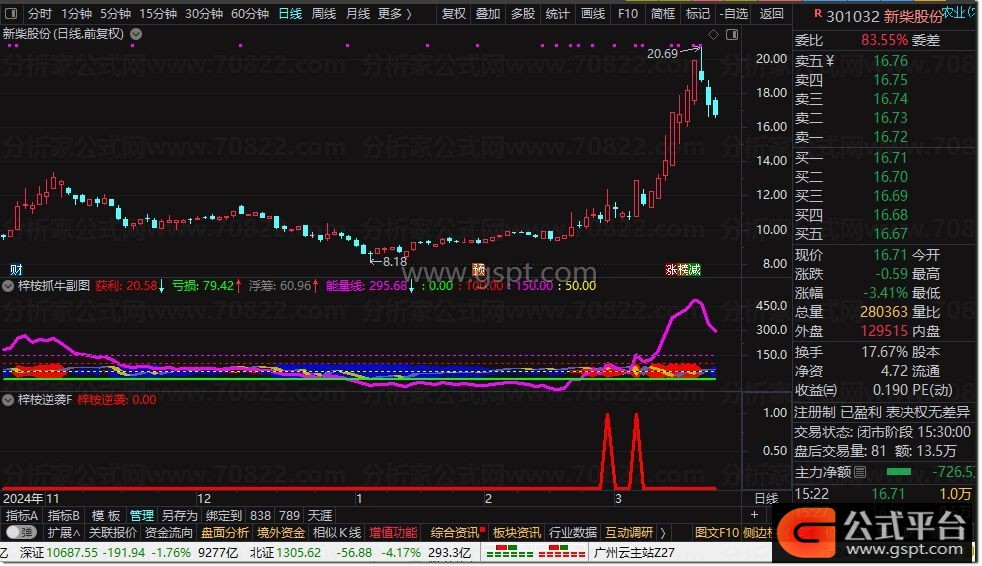Click the 标记 mark button
982x566 pixels.
698,13
